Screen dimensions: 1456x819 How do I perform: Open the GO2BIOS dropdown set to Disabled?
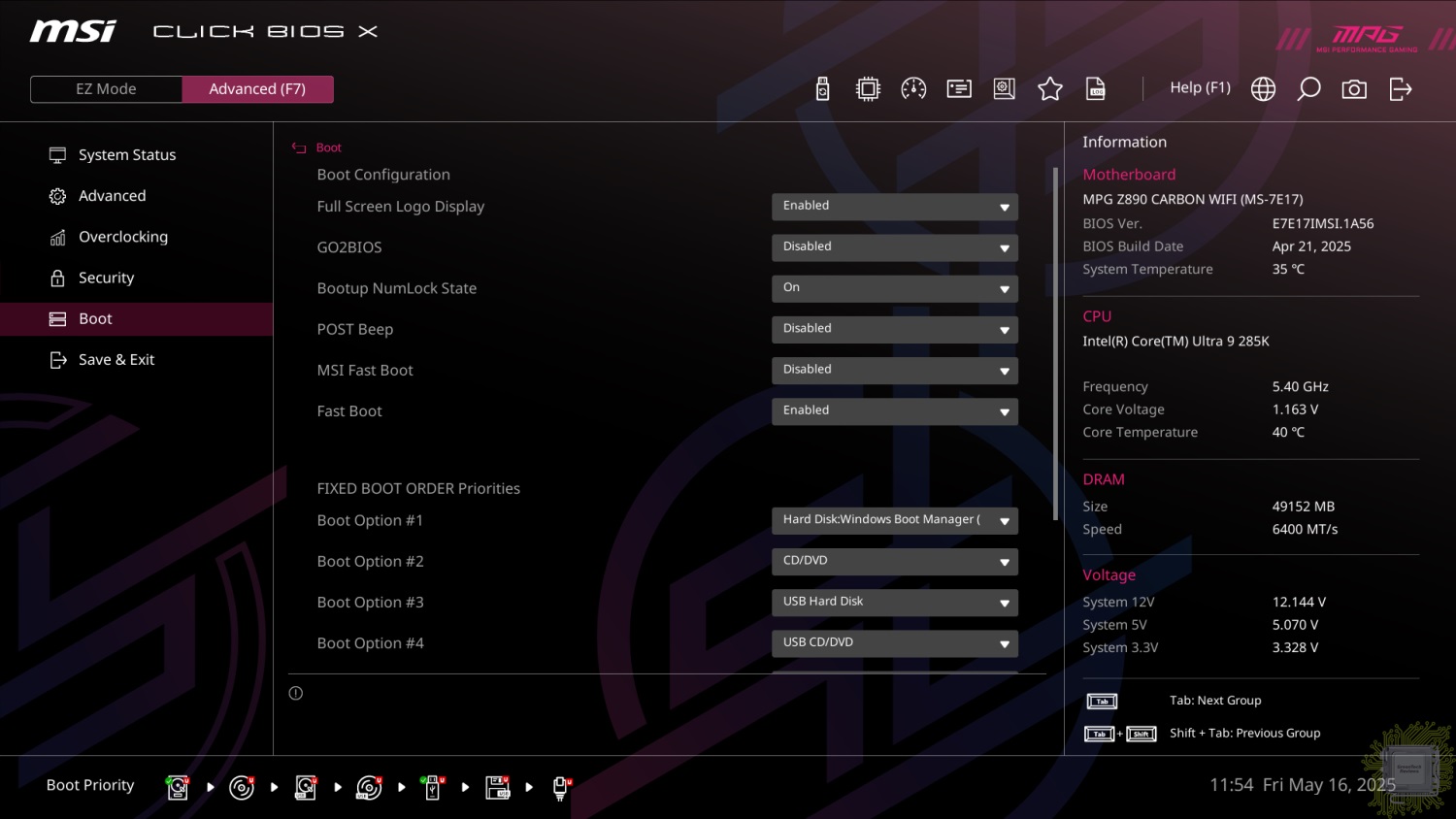pyautogui.click(x=895, y=247)
